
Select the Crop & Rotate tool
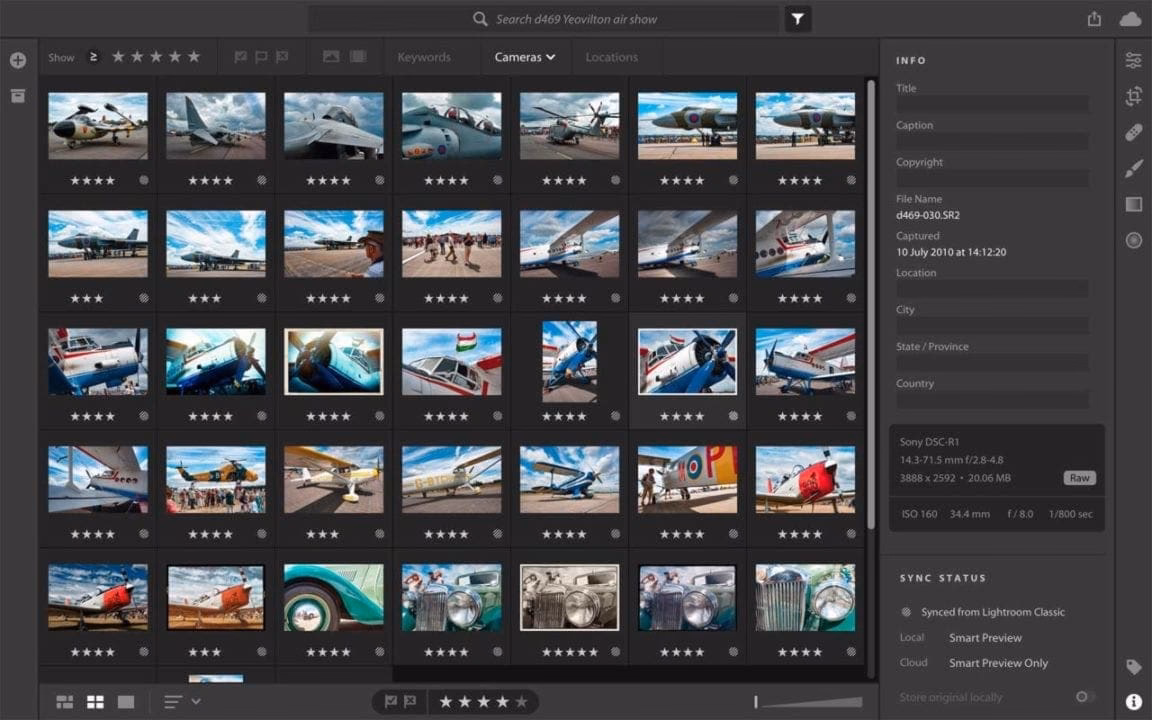pyautogui.click(x=1134, y=96)
